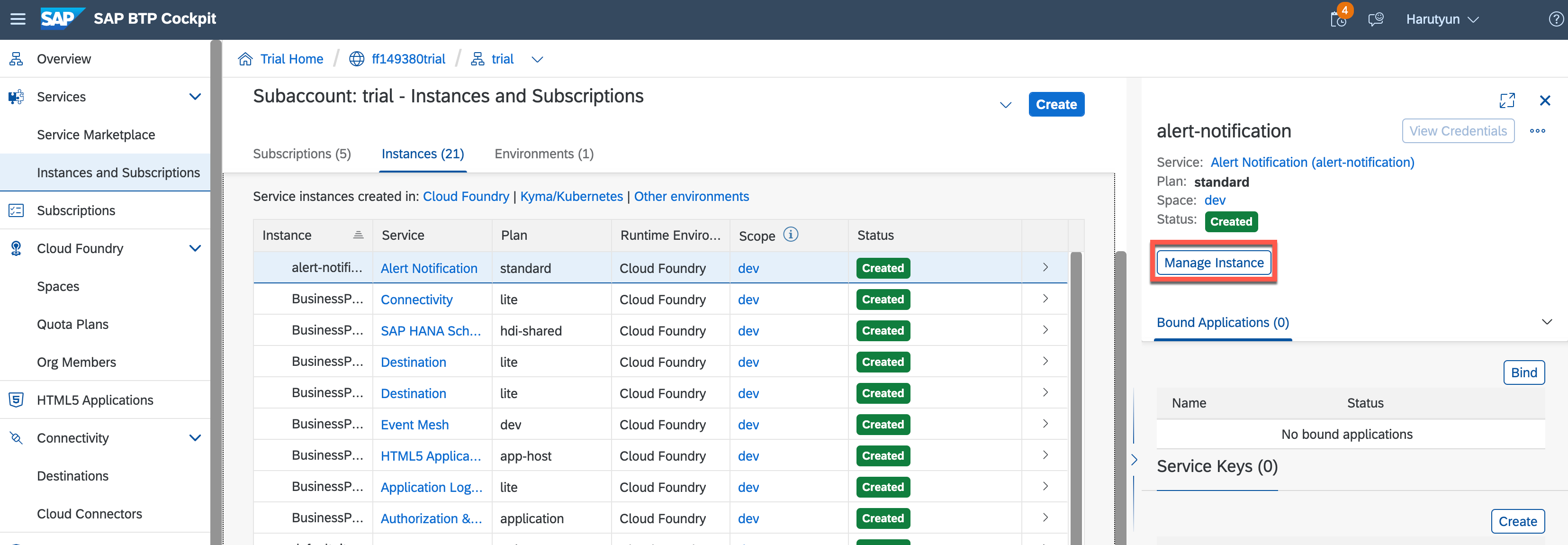Open the Harutyun user menu
The image size is (1568, 545).
1442,19
